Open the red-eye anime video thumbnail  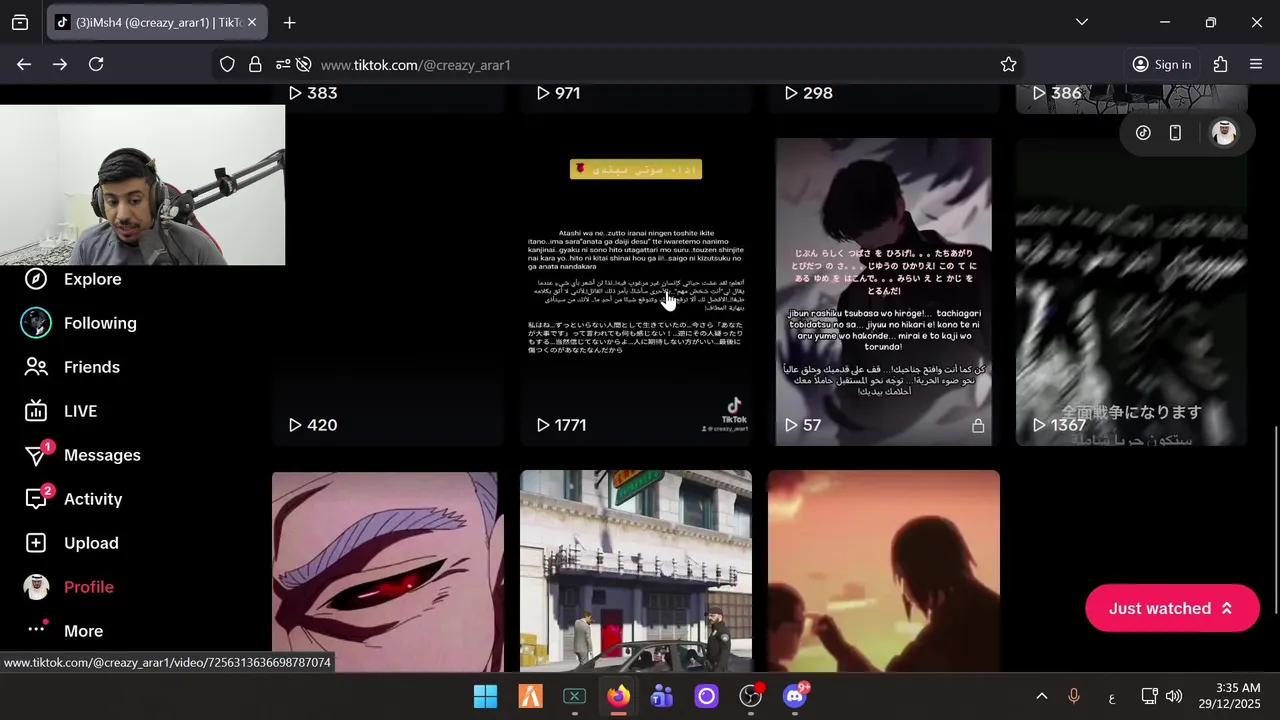(x=388, y=571)
